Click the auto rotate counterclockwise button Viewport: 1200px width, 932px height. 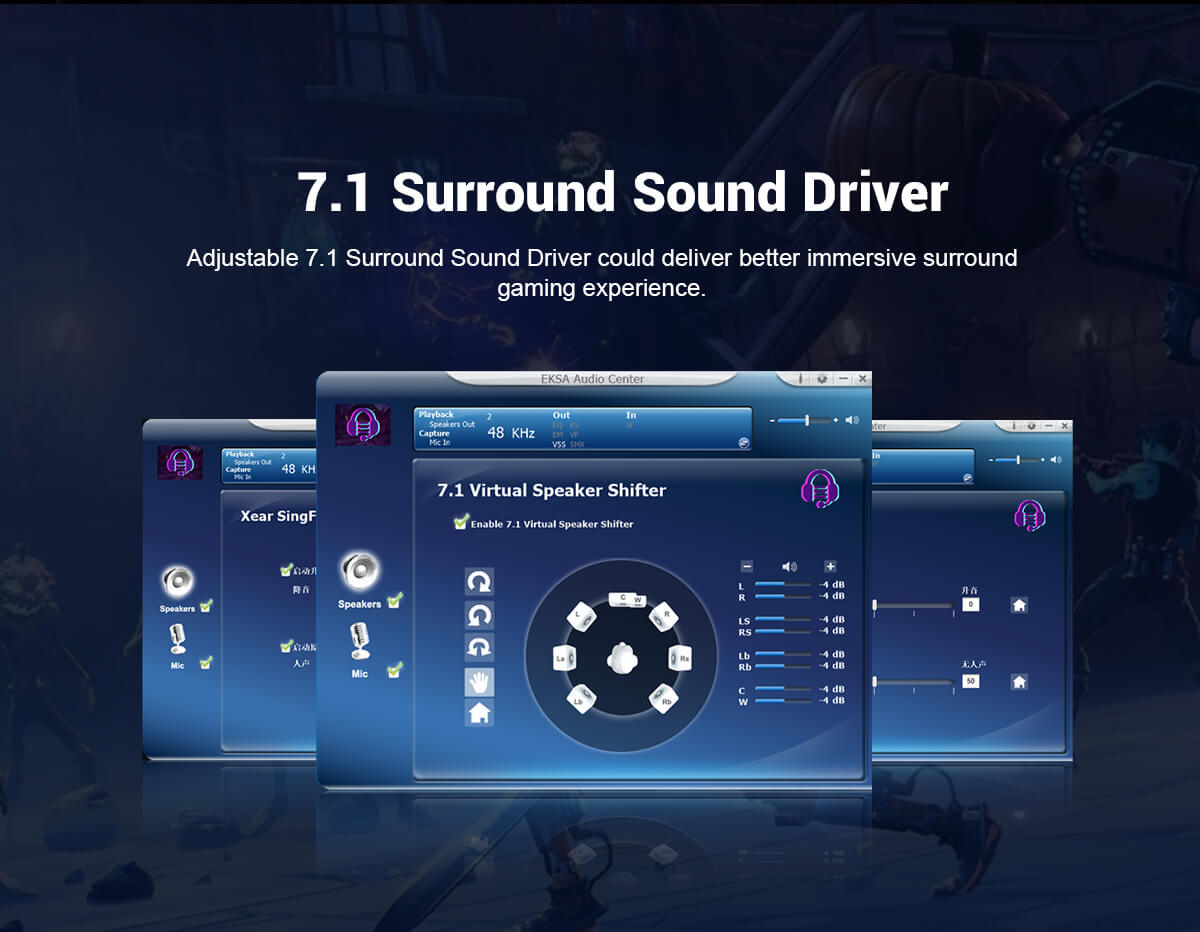pyautogui.click(x=480, y=615)
